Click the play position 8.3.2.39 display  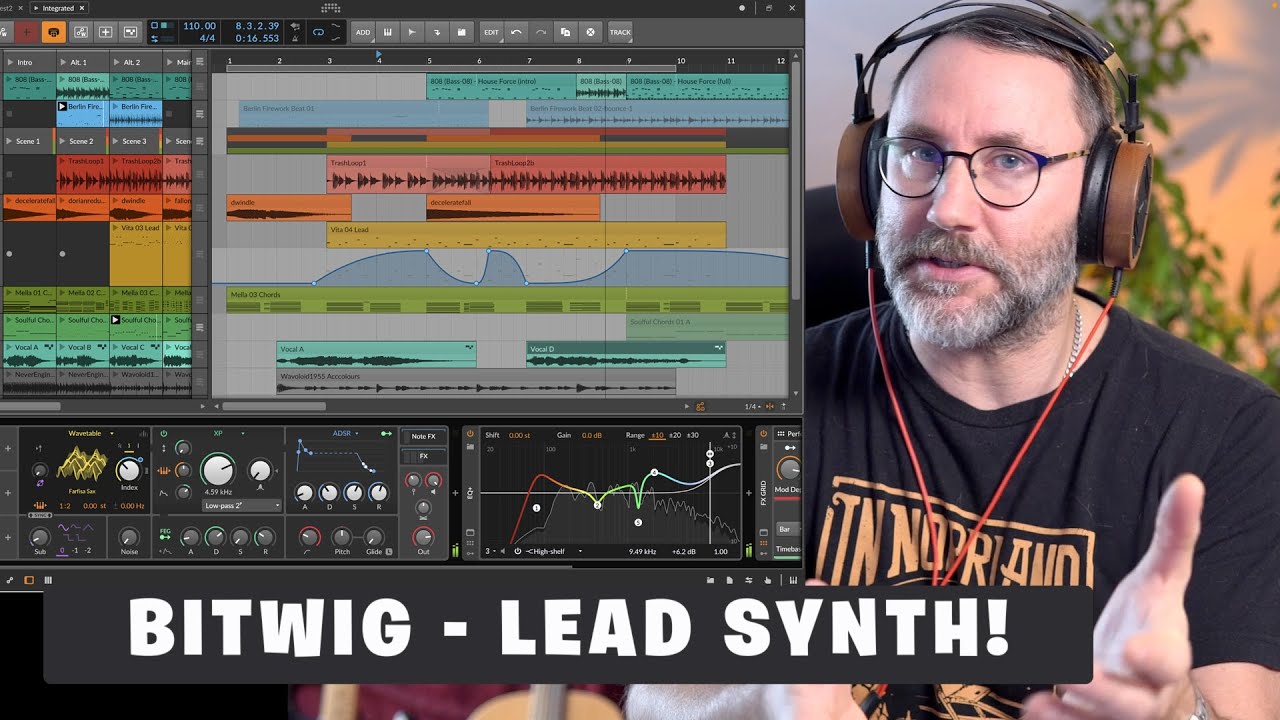(x=256, y=26)
